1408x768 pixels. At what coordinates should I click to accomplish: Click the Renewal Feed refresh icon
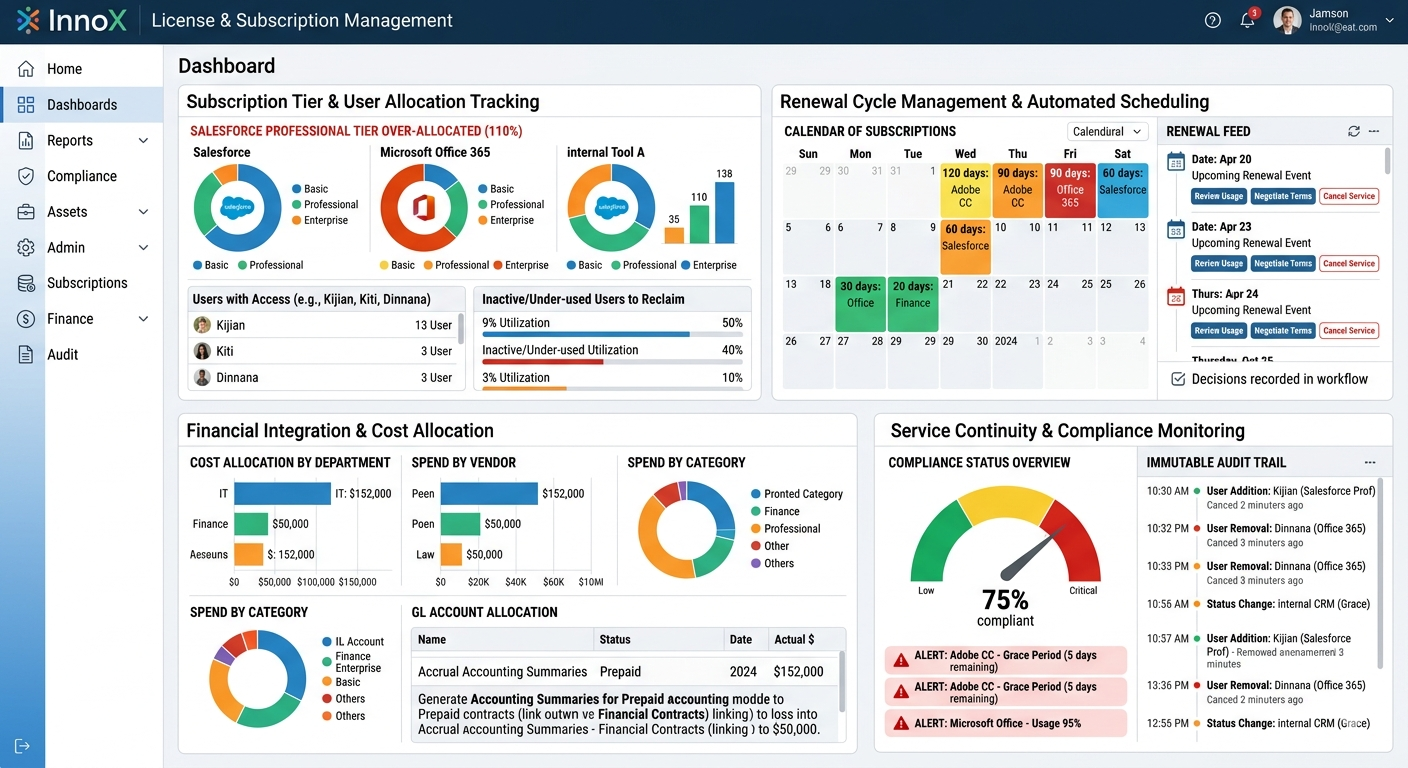pyautogui.click(x=1354, y=131)
